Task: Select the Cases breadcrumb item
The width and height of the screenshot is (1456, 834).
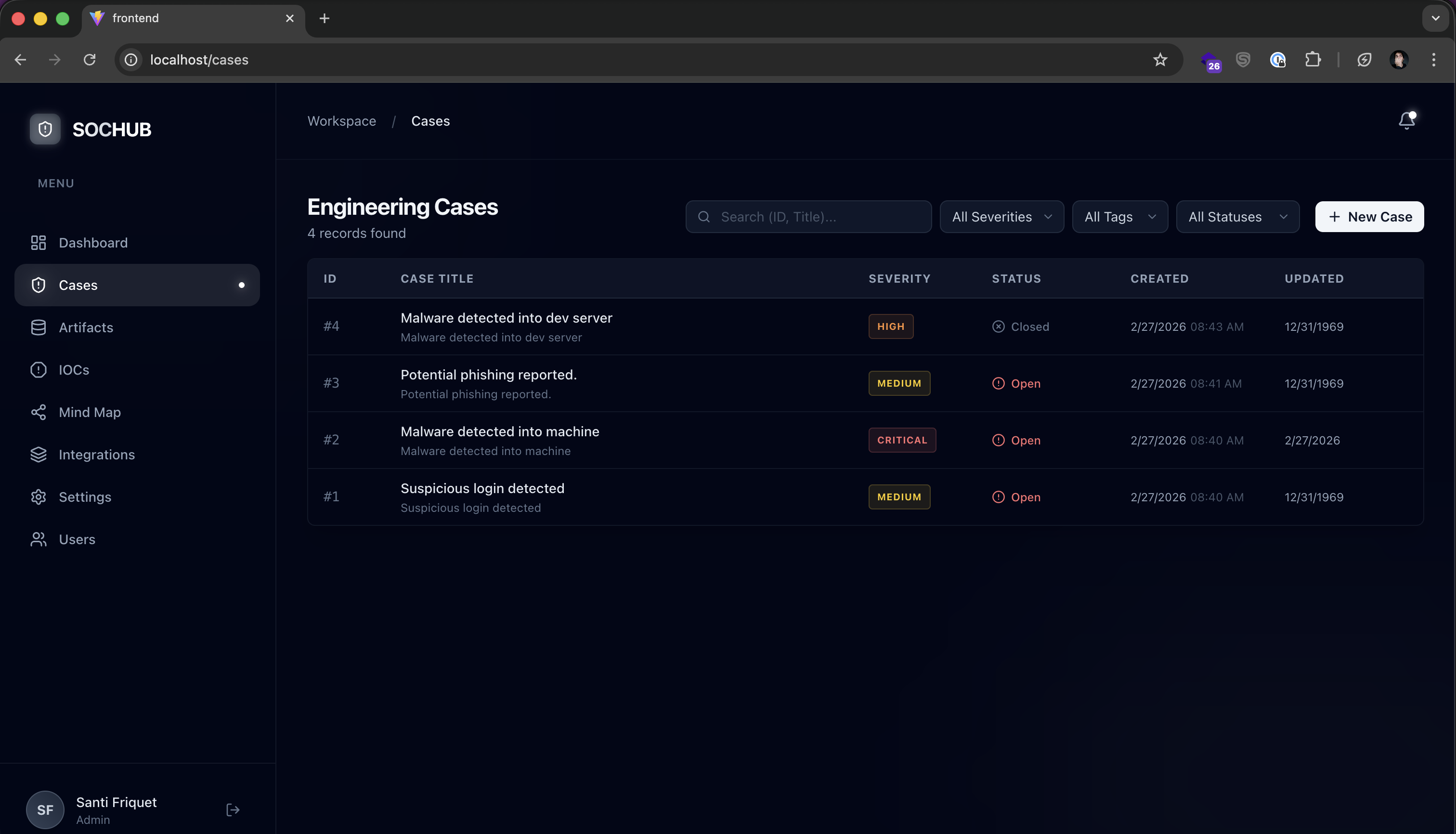Action: (x=430, y=121)
